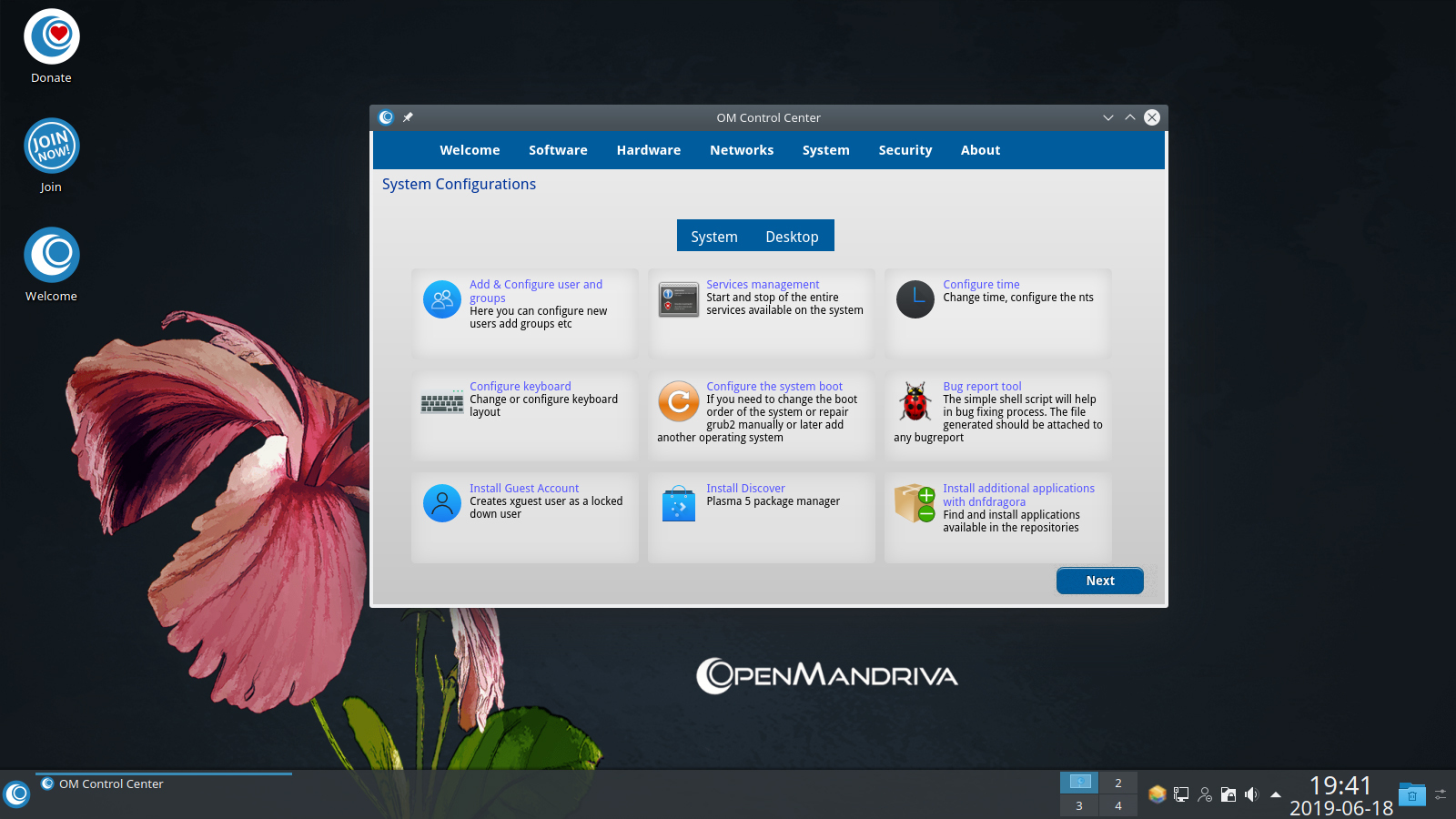
Task: Open Configure keyboard link
Action: pos(521,387)
